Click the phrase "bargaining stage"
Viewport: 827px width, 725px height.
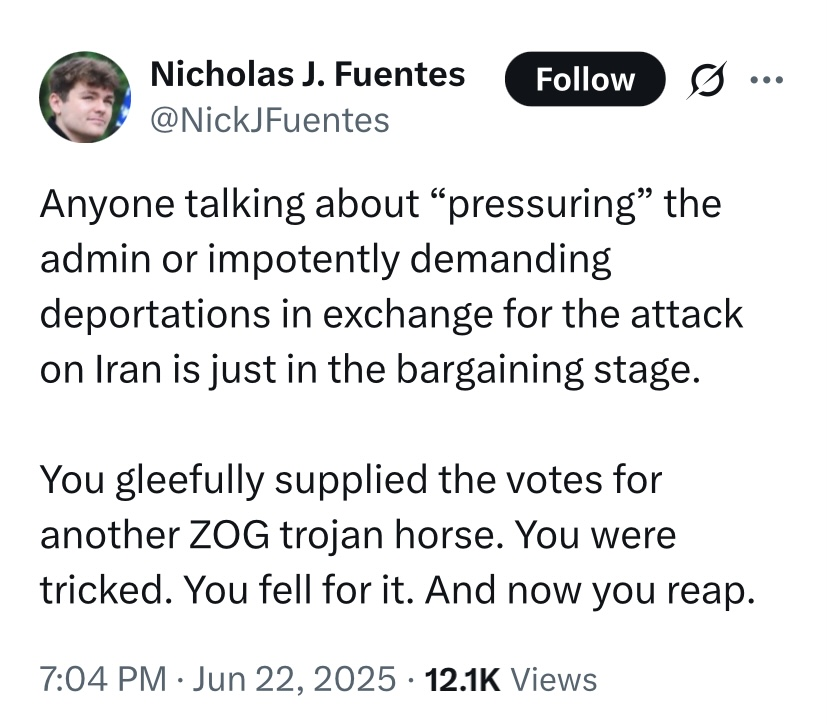point(547,371)
